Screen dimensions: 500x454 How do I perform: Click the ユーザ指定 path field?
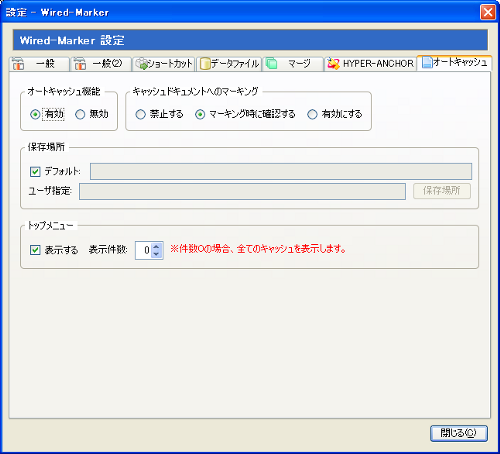[242, 191]
